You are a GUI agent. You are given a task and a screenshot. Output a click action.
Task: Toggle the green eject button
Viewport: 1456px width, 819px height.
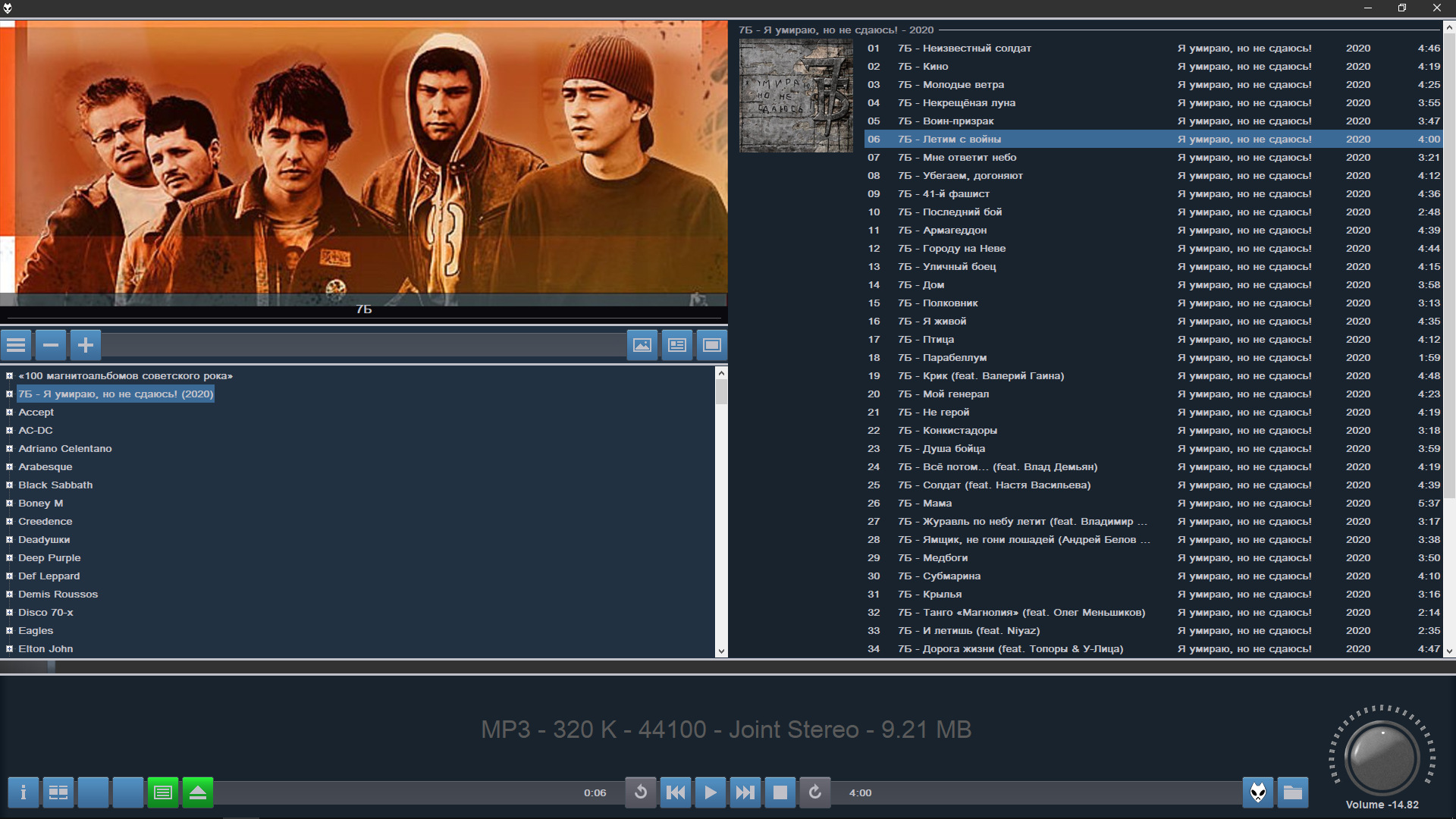198,792
